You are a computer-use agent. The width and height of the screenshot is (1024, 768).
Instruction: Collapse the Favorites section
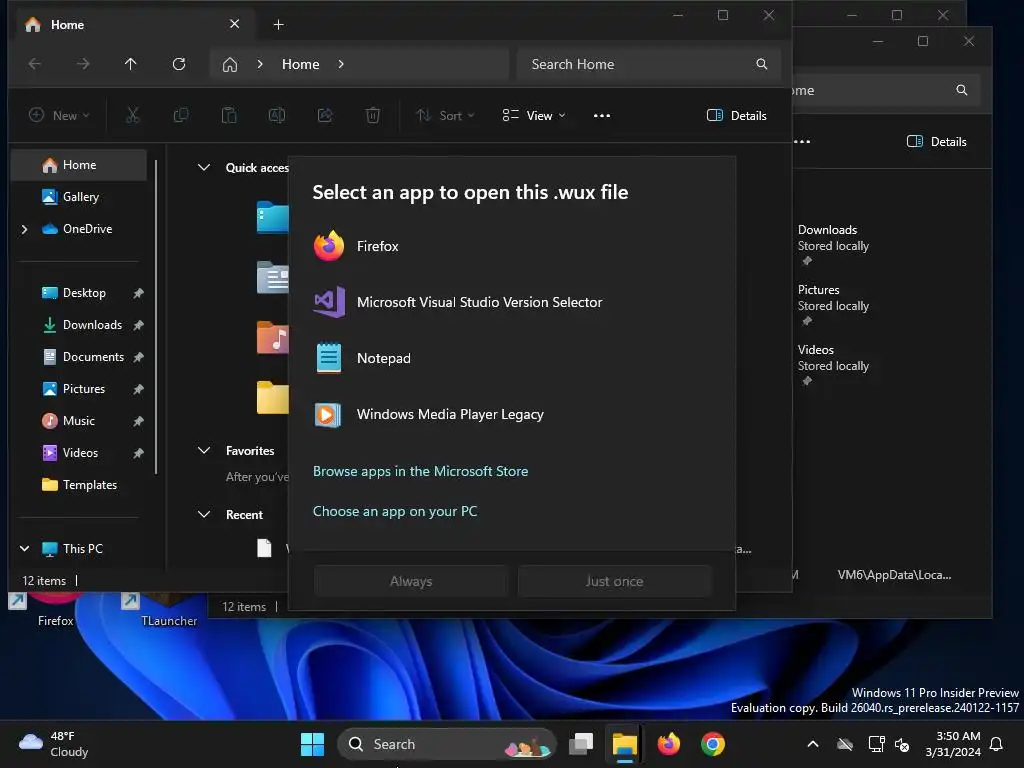(204, 451)
